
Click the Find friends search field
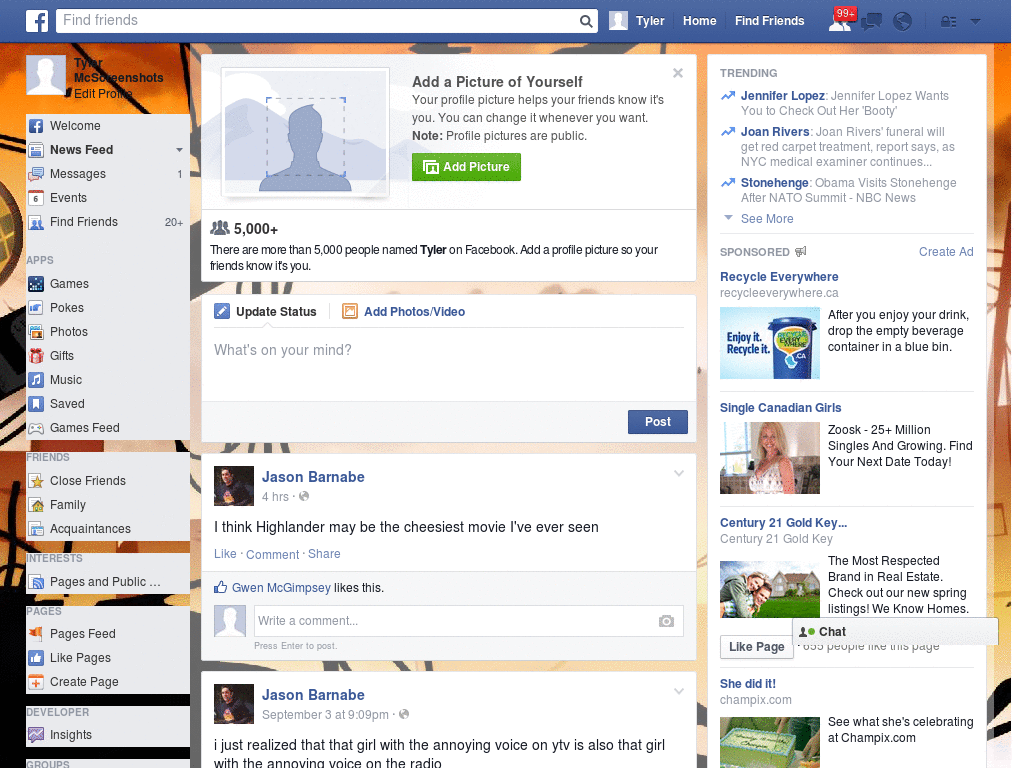point(317,21)
